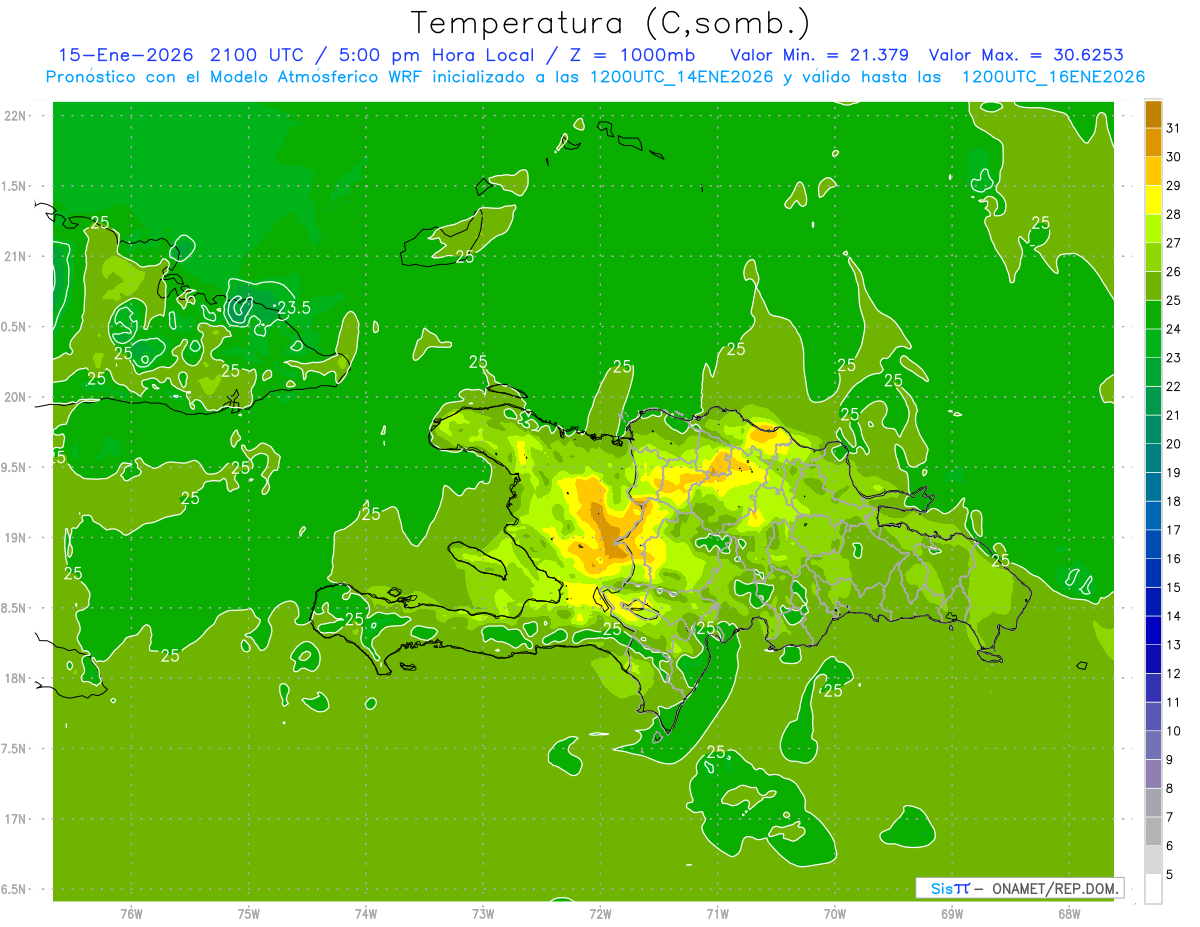
Task: Click the '71W' longitude axis label
Action: (717, 913)
